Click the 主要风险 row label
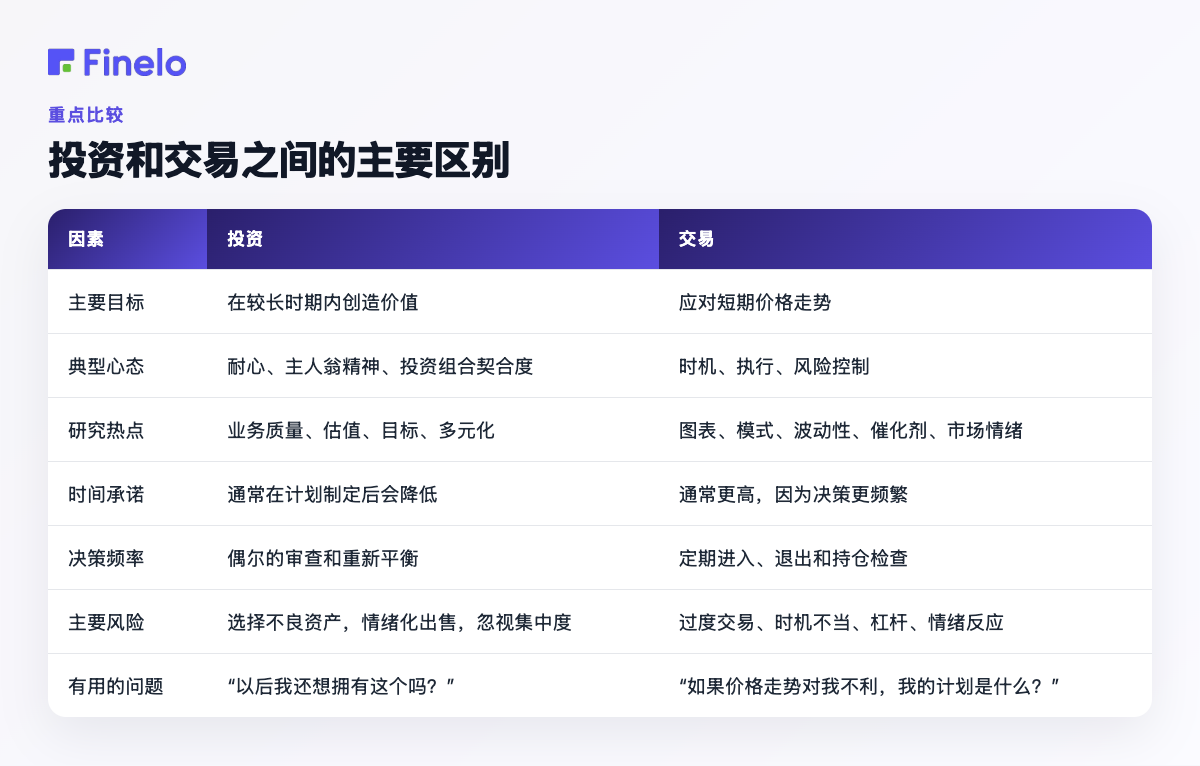1200x766 pixels. pos(106,622)
